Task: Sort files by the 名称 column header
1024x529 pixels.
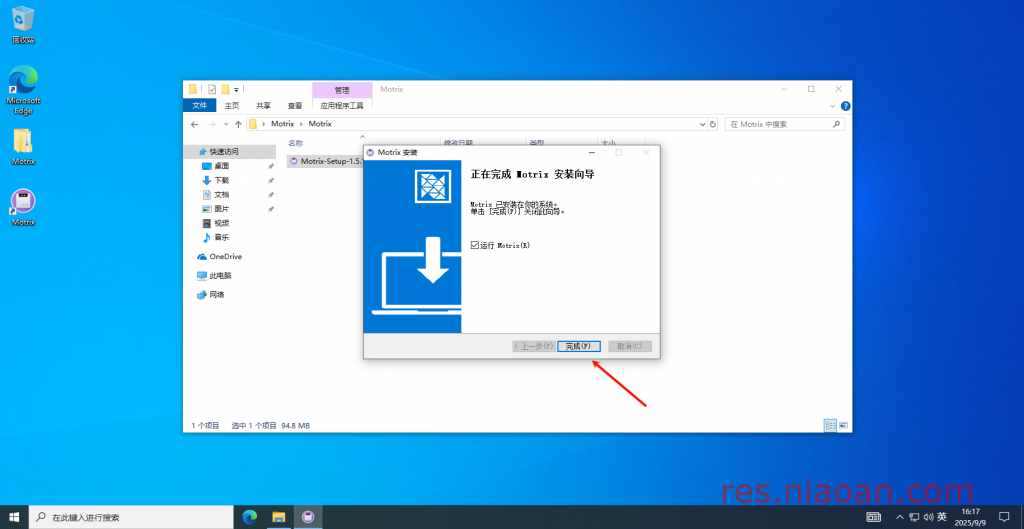Action: click(296, 142)
